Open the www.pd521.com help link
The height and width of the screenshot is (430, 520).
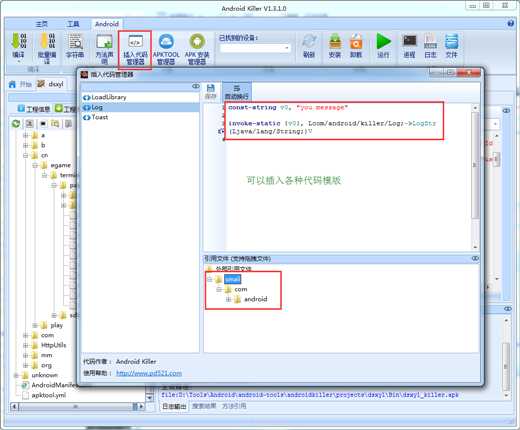tap(149, 373)
